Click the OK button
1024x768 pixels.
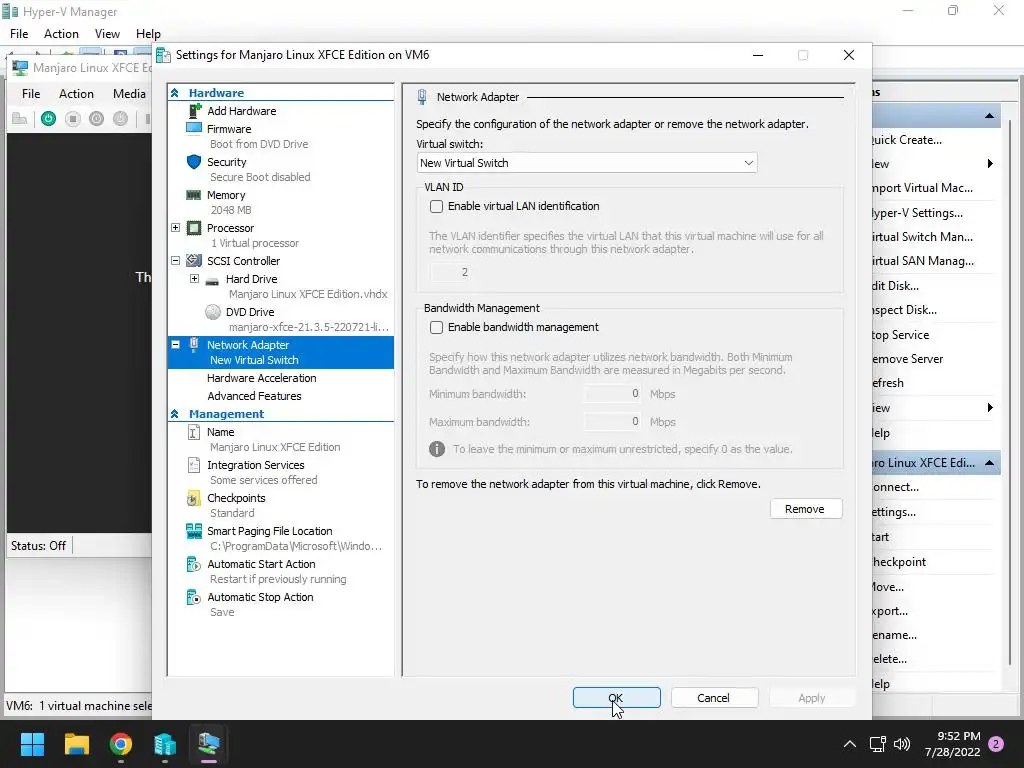point(616,697)
